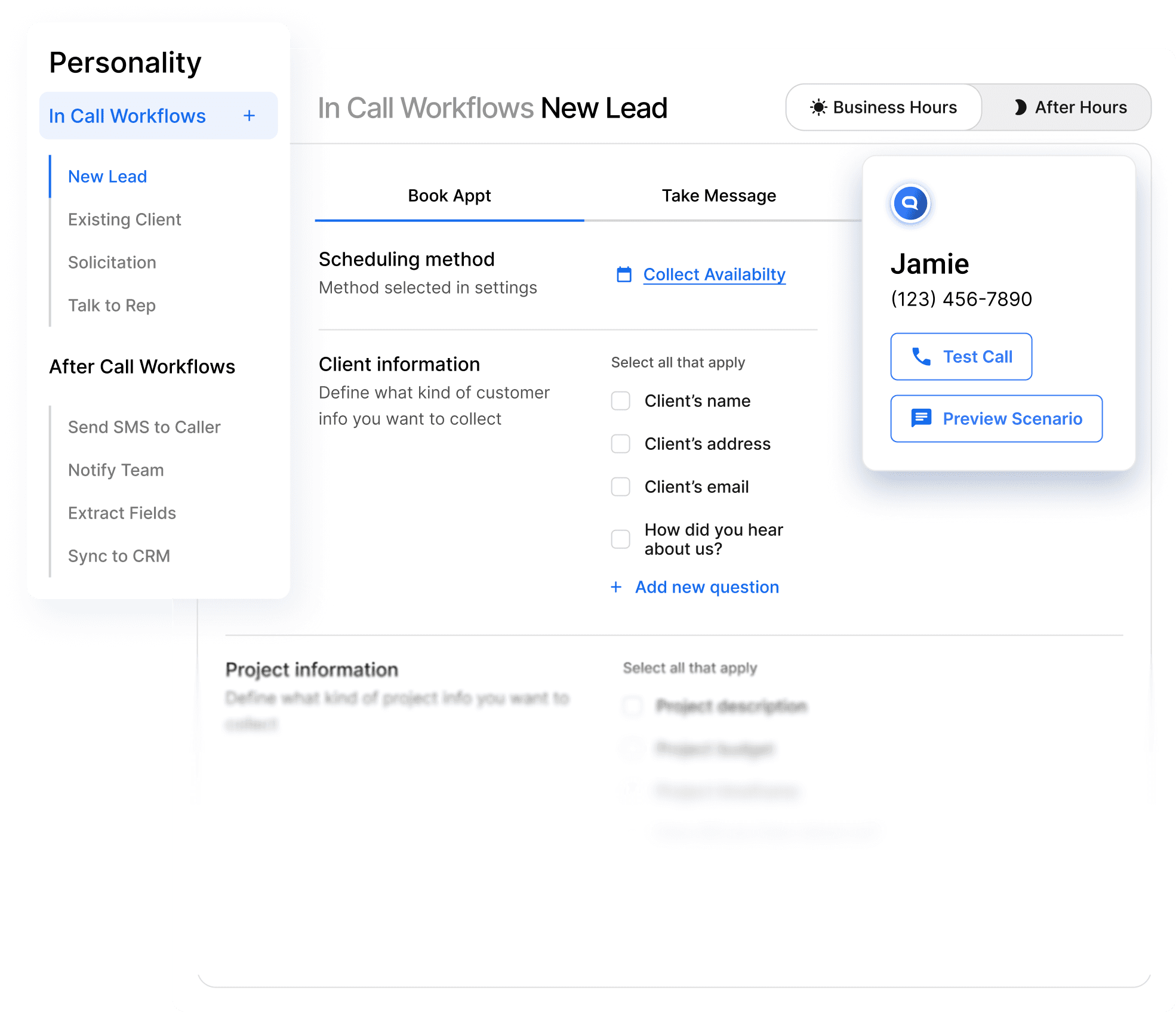The image size is (1176, 1012).
Task: Switch to the Take Message tab
Action: click(x=719, y=196)
